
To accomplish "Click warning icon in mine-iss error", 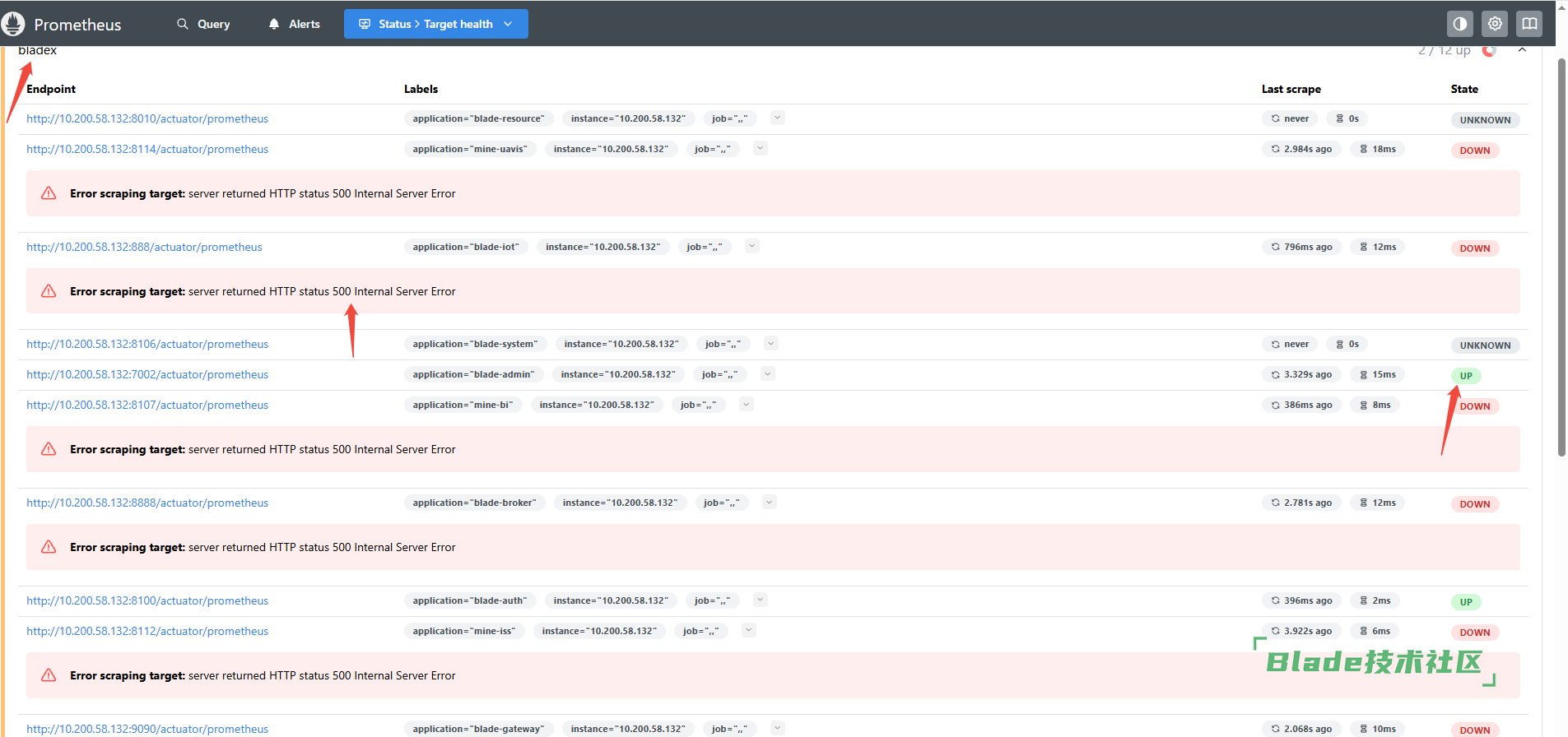I will click(x=49, y=675).
